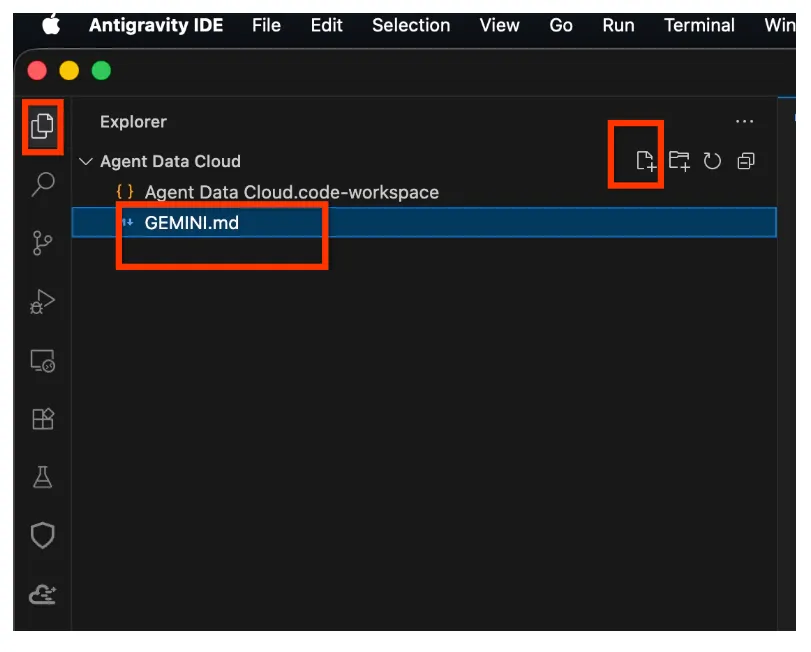
Task: Open the Search view magnifier icon
Action: (43, 184)
